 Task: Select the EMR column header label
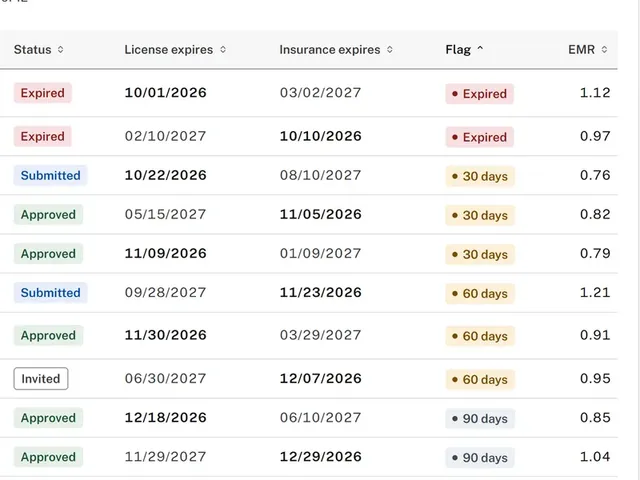tap(581, 50)
